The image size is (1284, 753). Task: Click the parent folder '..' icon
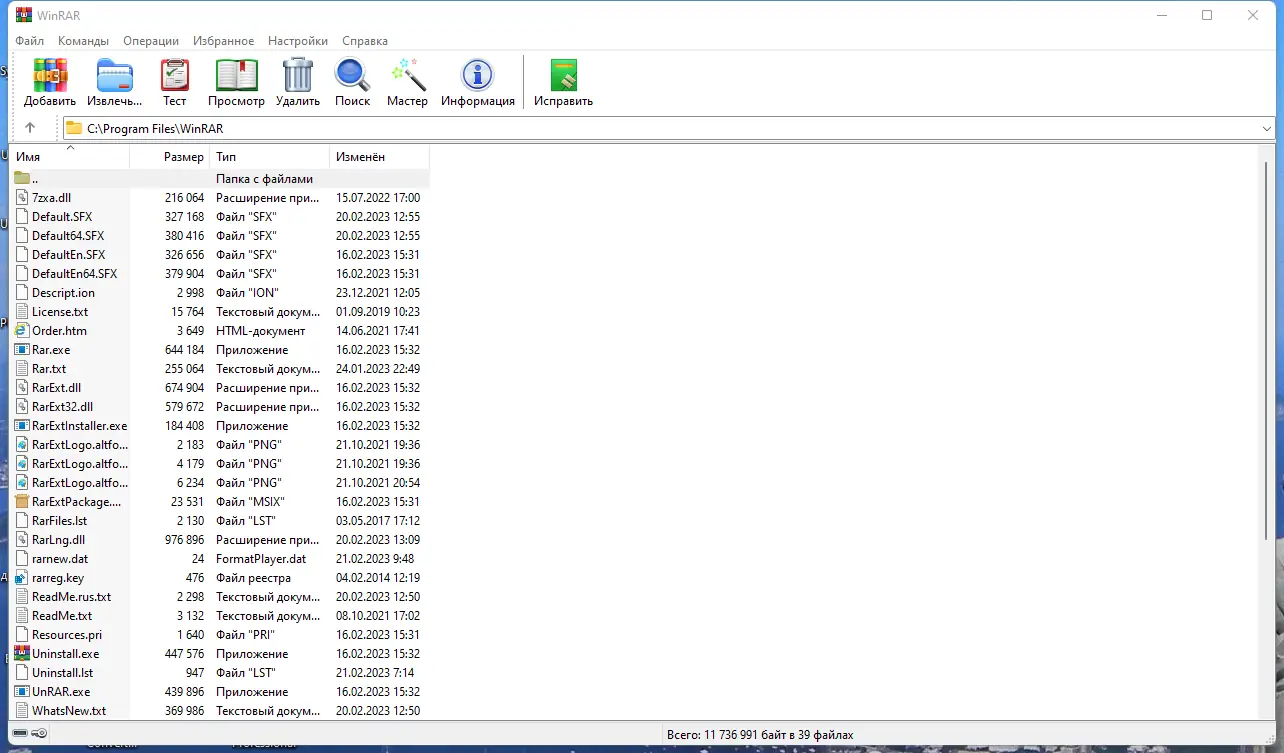point(22,179)
